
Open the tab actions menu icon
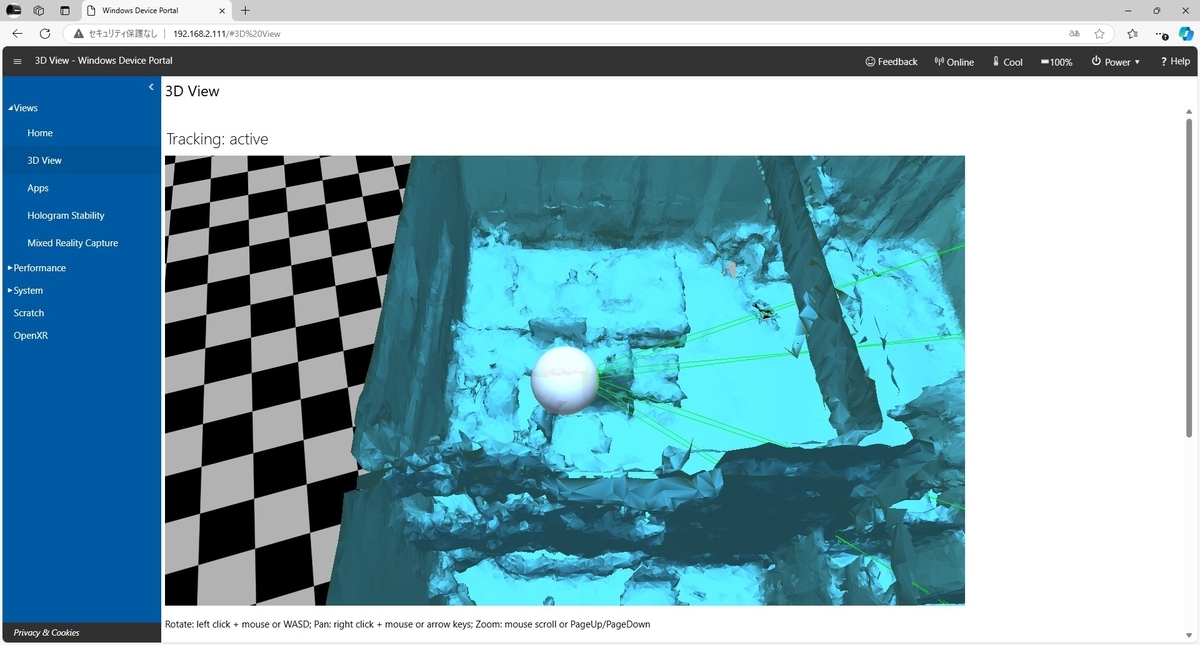tap(65, 10)
